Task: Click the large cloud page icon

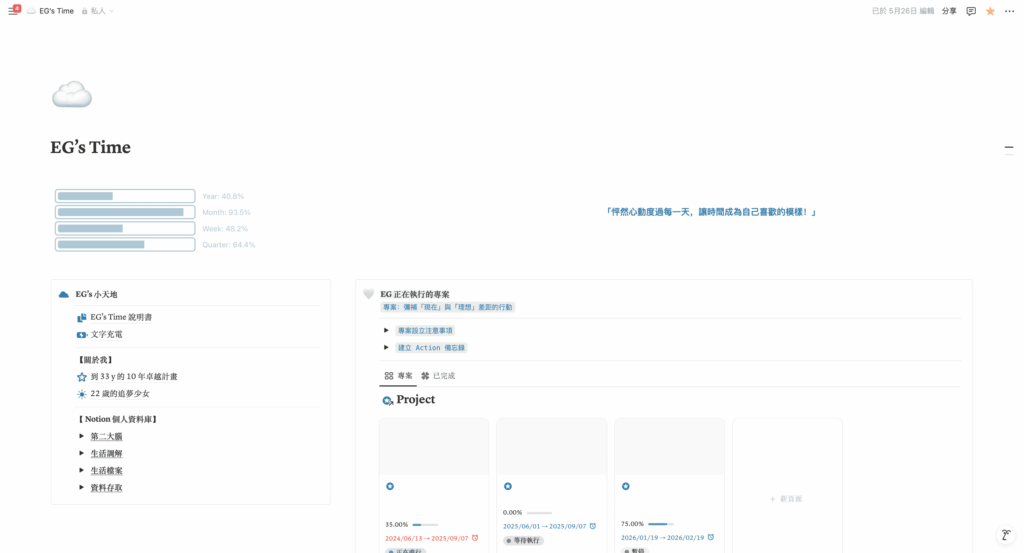Action: tap(71, 95)
